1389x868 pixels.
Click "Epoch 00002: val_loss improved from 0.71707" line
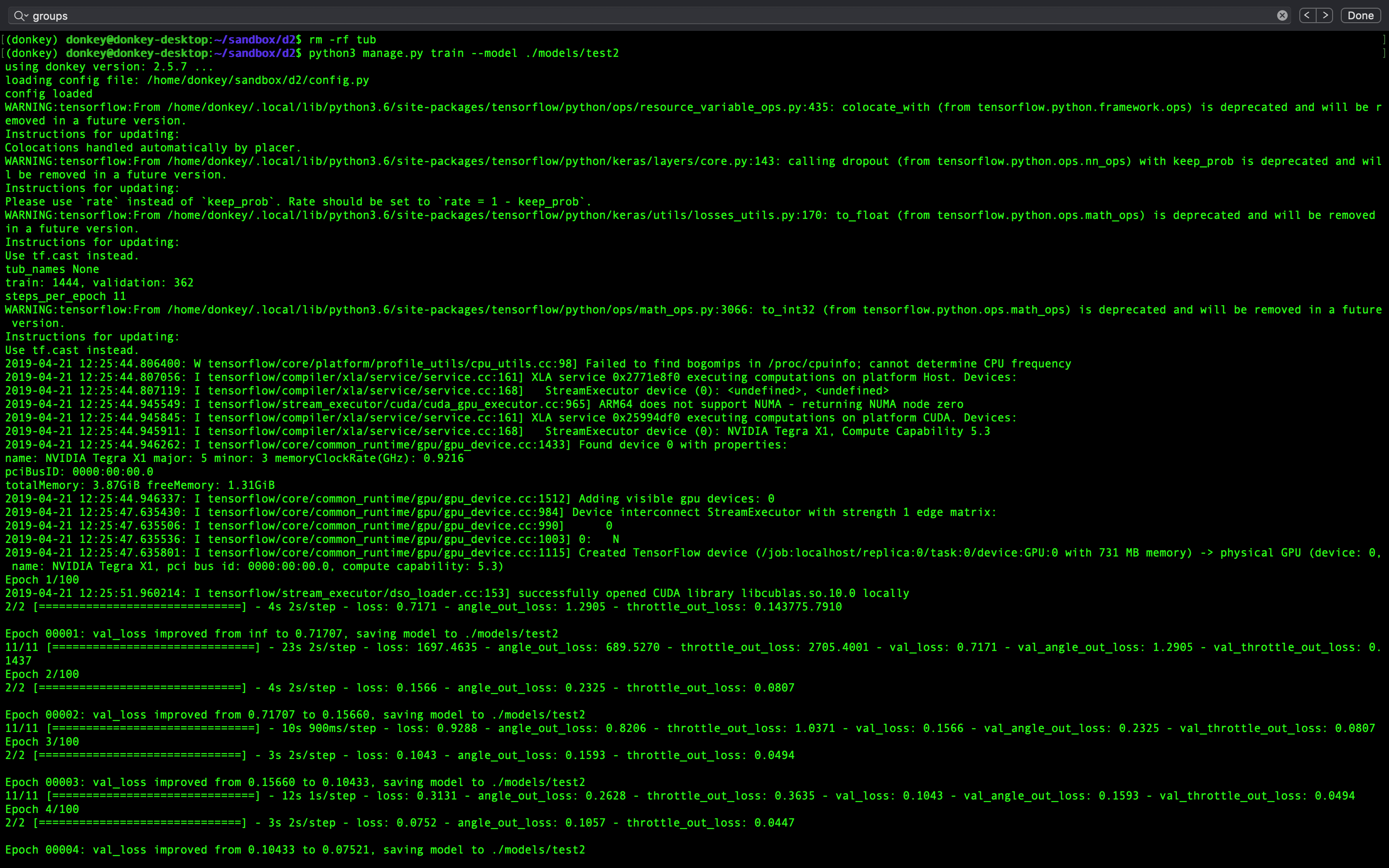[x=295, y=715]
